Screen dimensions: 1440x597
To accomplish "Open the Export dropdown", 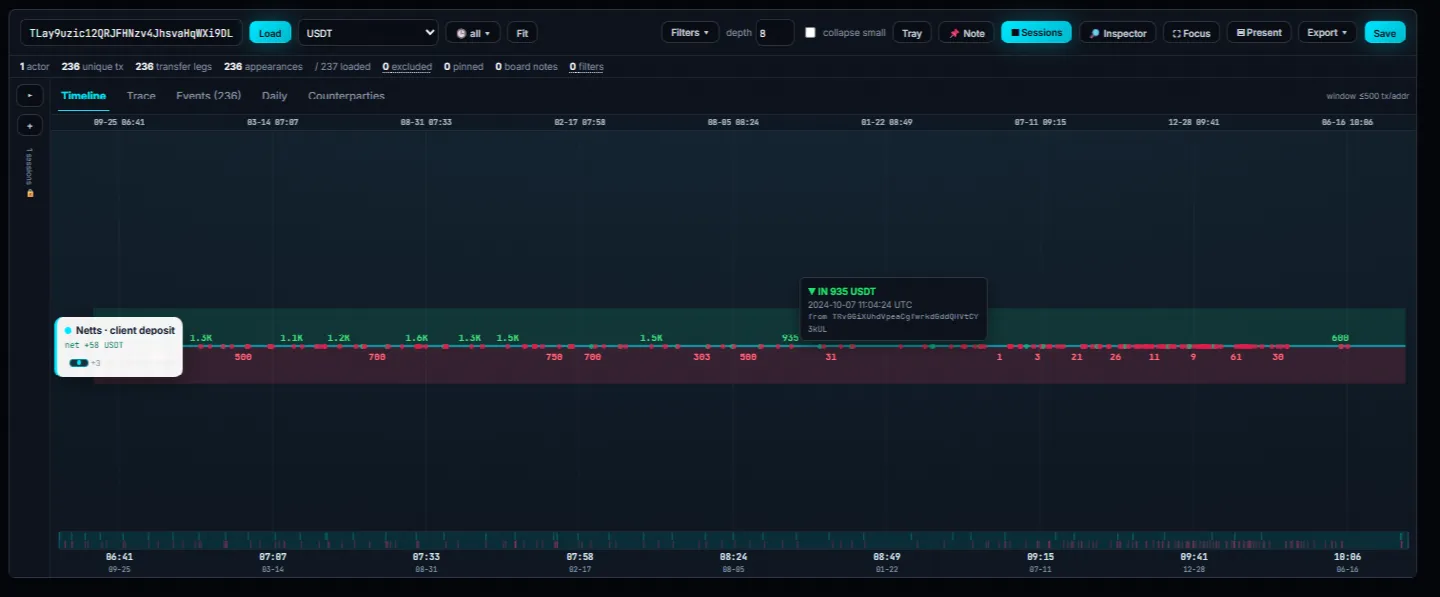I will coord(1327,33).
